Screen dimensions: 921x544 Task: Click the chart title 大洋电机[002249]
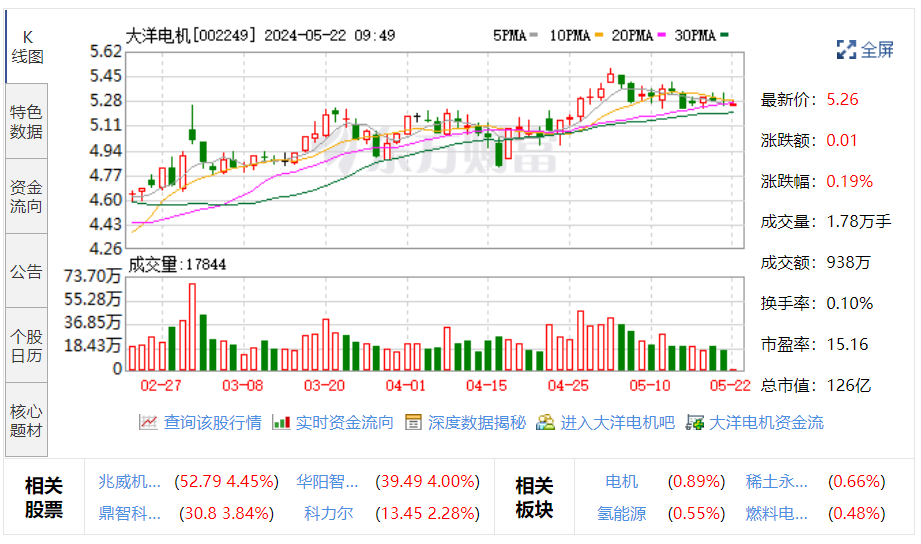click(x=191, y=35)
